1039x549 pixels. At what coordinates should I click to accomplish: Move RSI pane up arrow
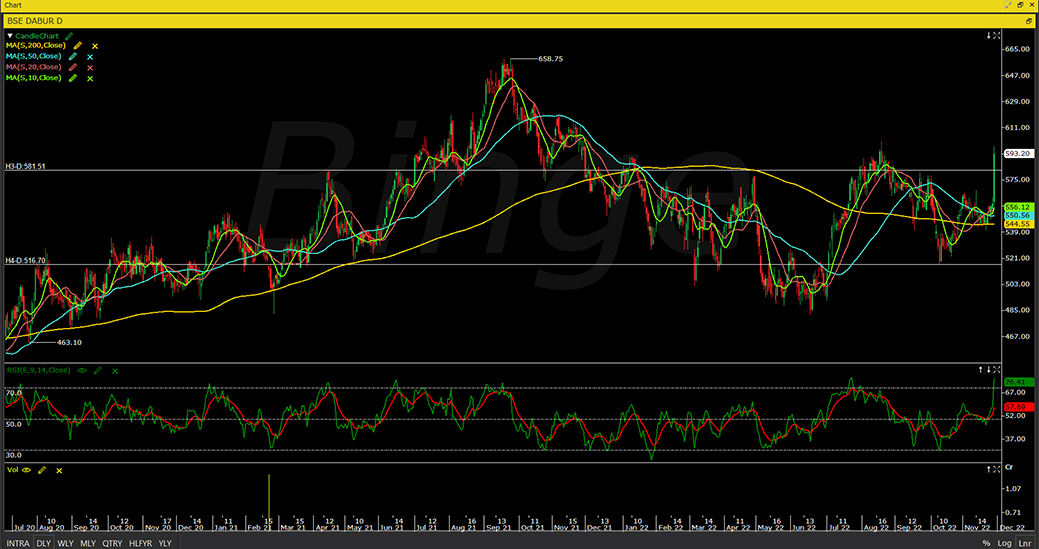(981, 370)
